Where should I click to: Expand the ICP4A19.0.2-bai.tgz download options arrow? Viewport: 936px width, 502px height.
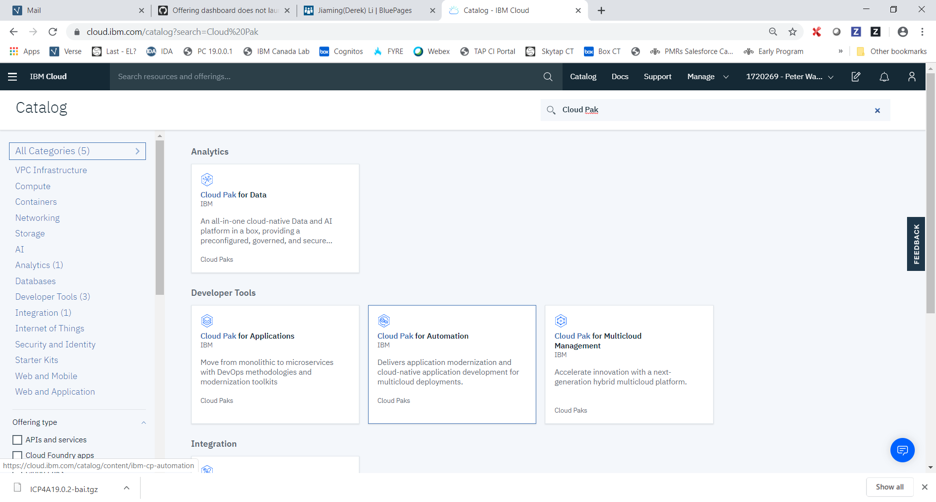(x=127, y=488)
